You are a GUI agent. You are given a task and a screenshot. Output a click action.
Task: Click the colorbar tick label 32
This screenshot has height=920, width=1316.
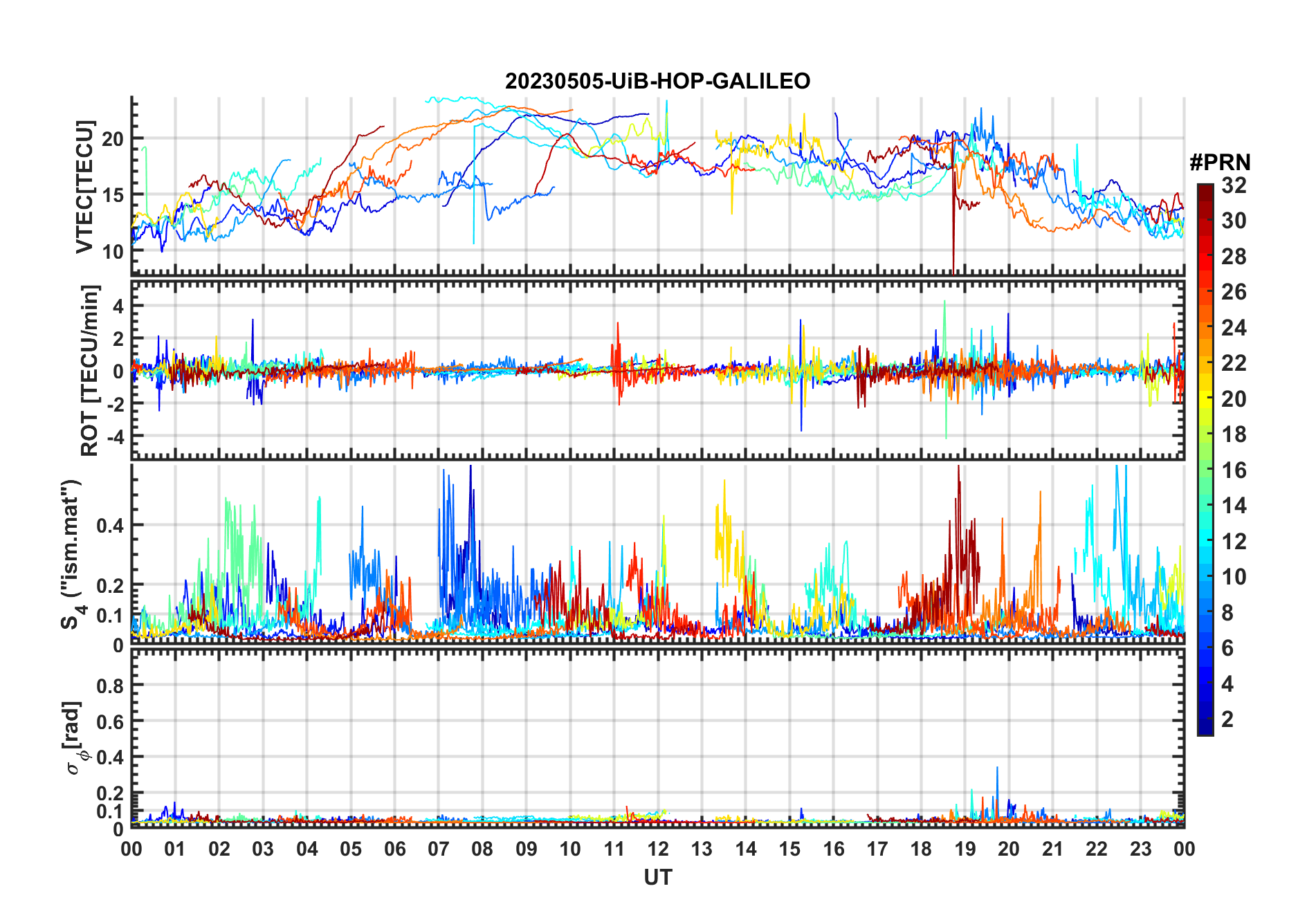coord(1234,185)
